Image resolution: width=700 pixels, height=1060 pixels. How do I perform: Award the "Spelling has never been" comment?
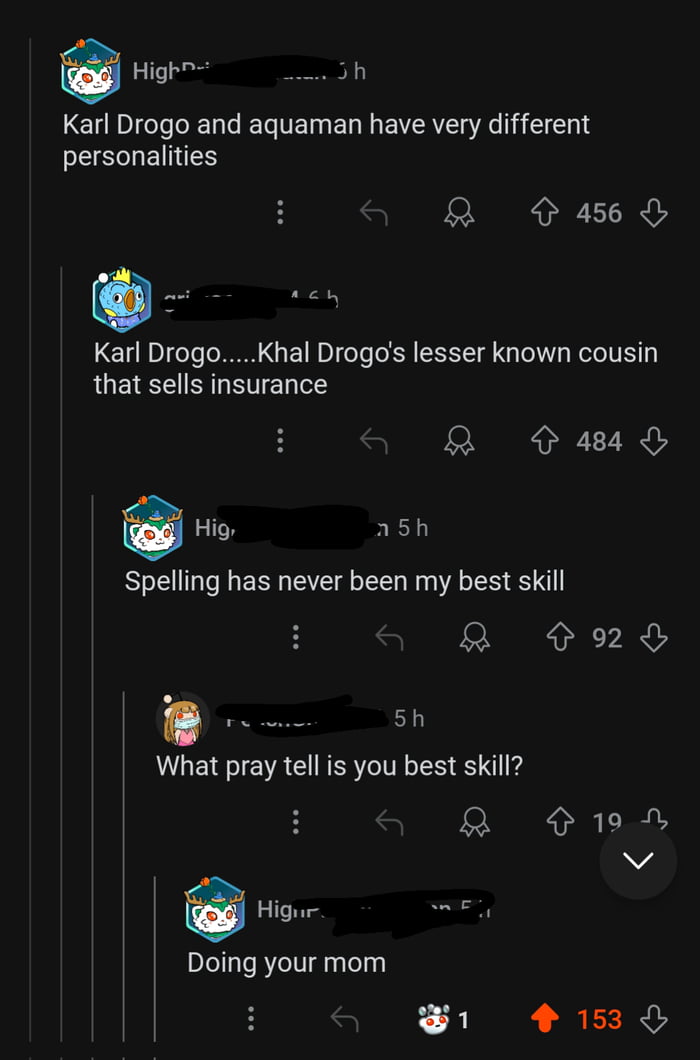click(476, 637)
